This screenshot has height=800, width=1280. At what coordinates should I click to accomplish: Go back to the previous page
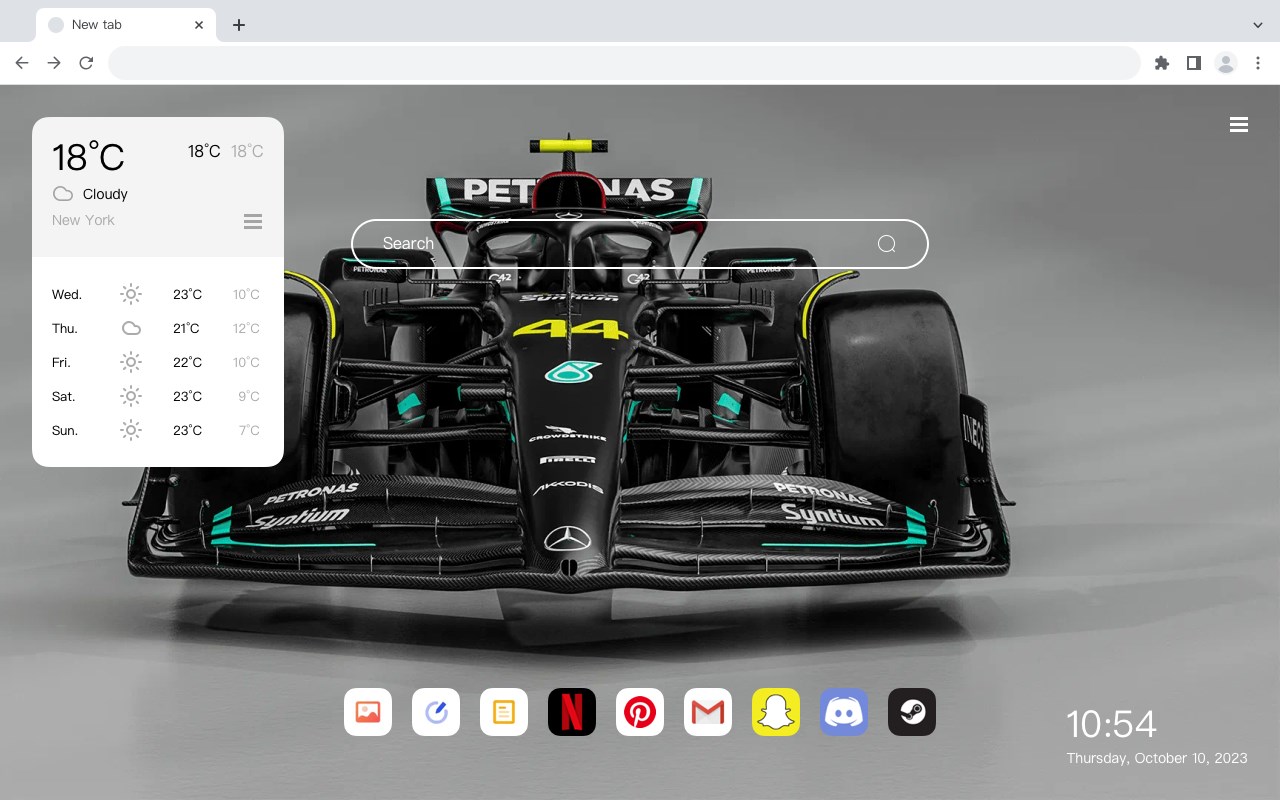click(22, 63)
